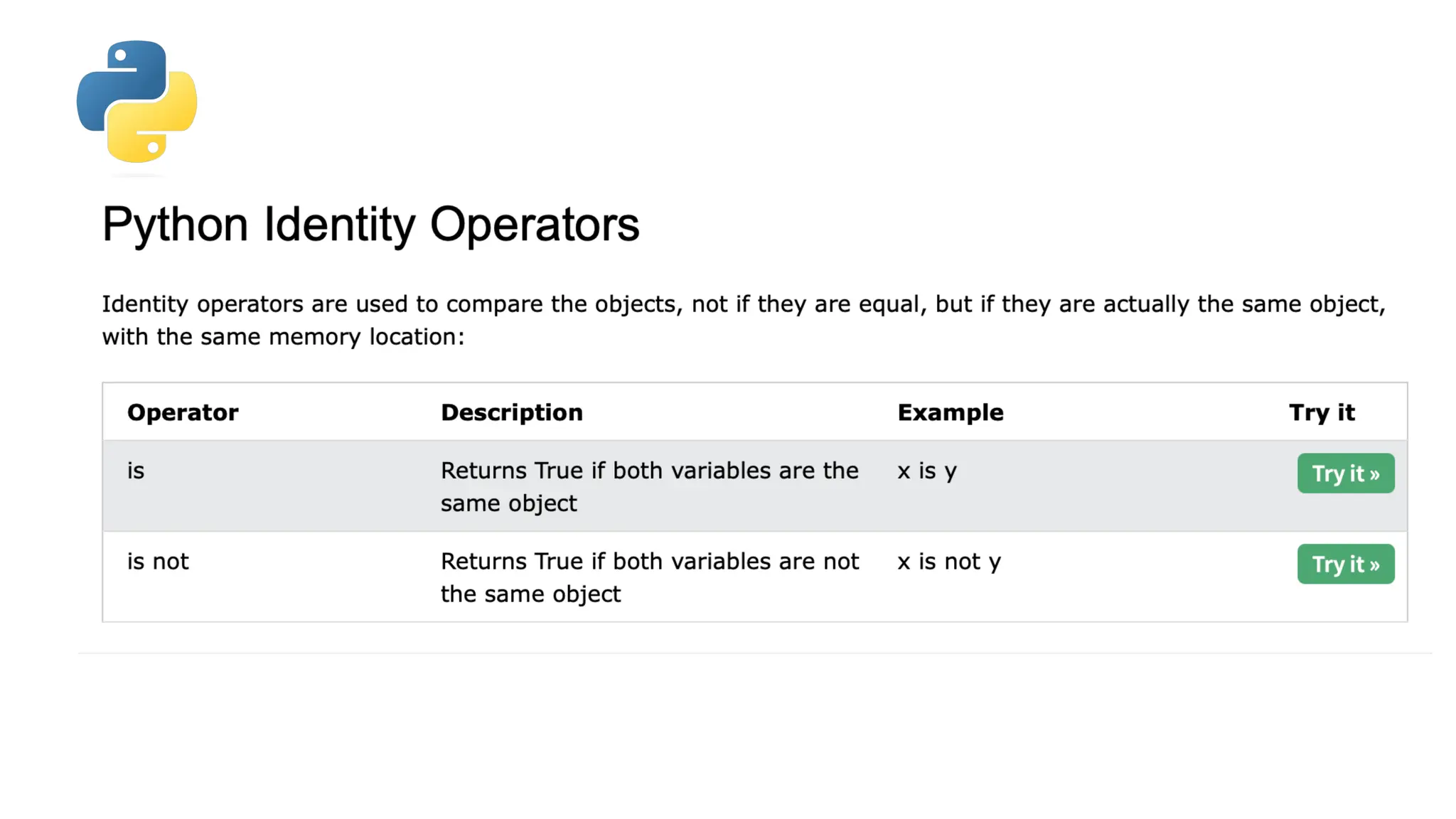Click the Example column header
This screenshot has height=819, width=1456.
(x=950, y=412)
